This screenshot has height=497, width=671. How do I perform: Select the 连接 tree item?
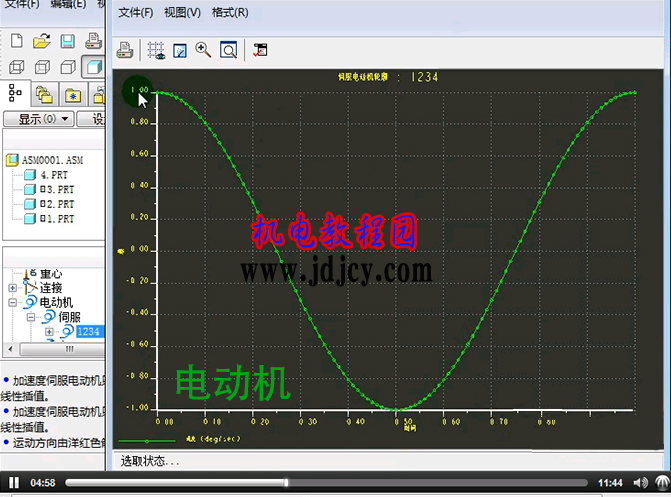(x=51, y=288)
